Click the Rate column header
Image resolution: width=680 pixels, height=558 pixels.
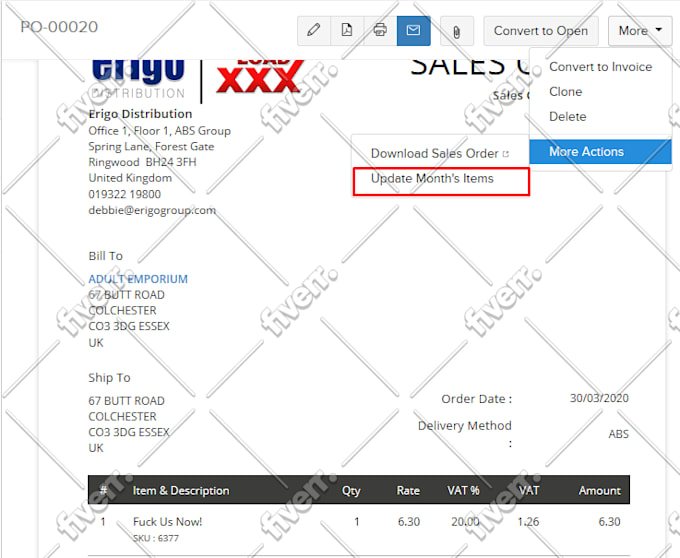(408, 490)
